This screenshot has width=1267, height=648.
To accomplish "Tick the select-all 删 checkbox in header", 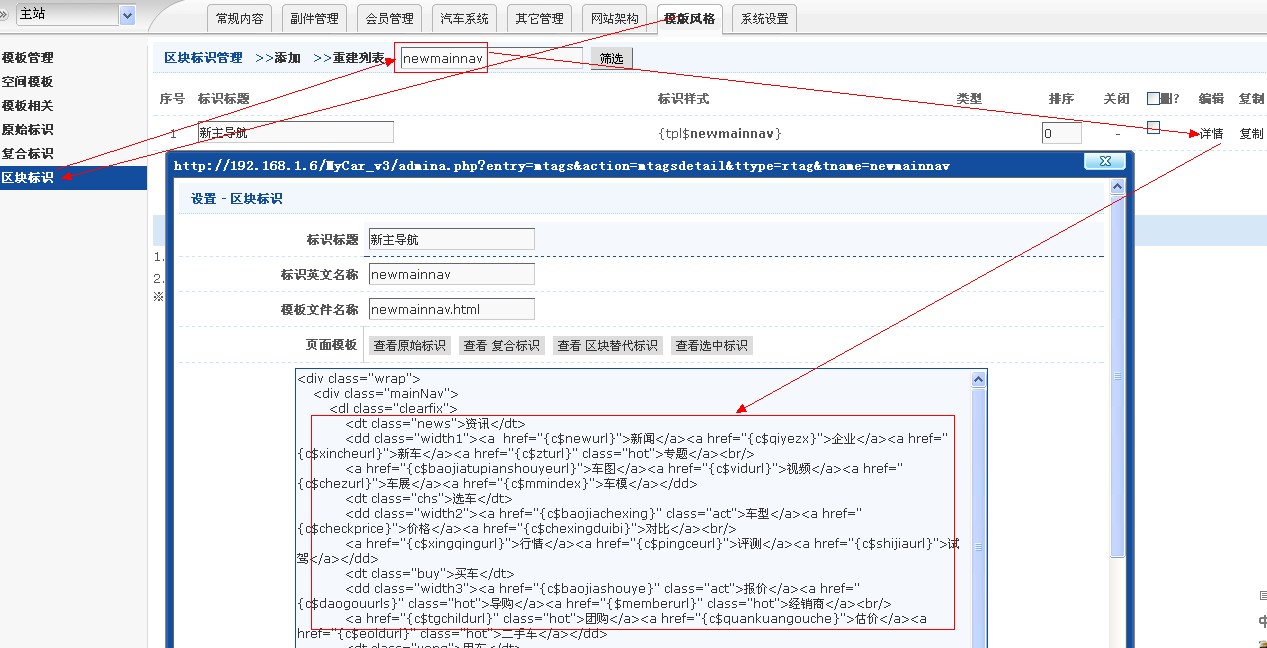I will tap(1153, 98).
